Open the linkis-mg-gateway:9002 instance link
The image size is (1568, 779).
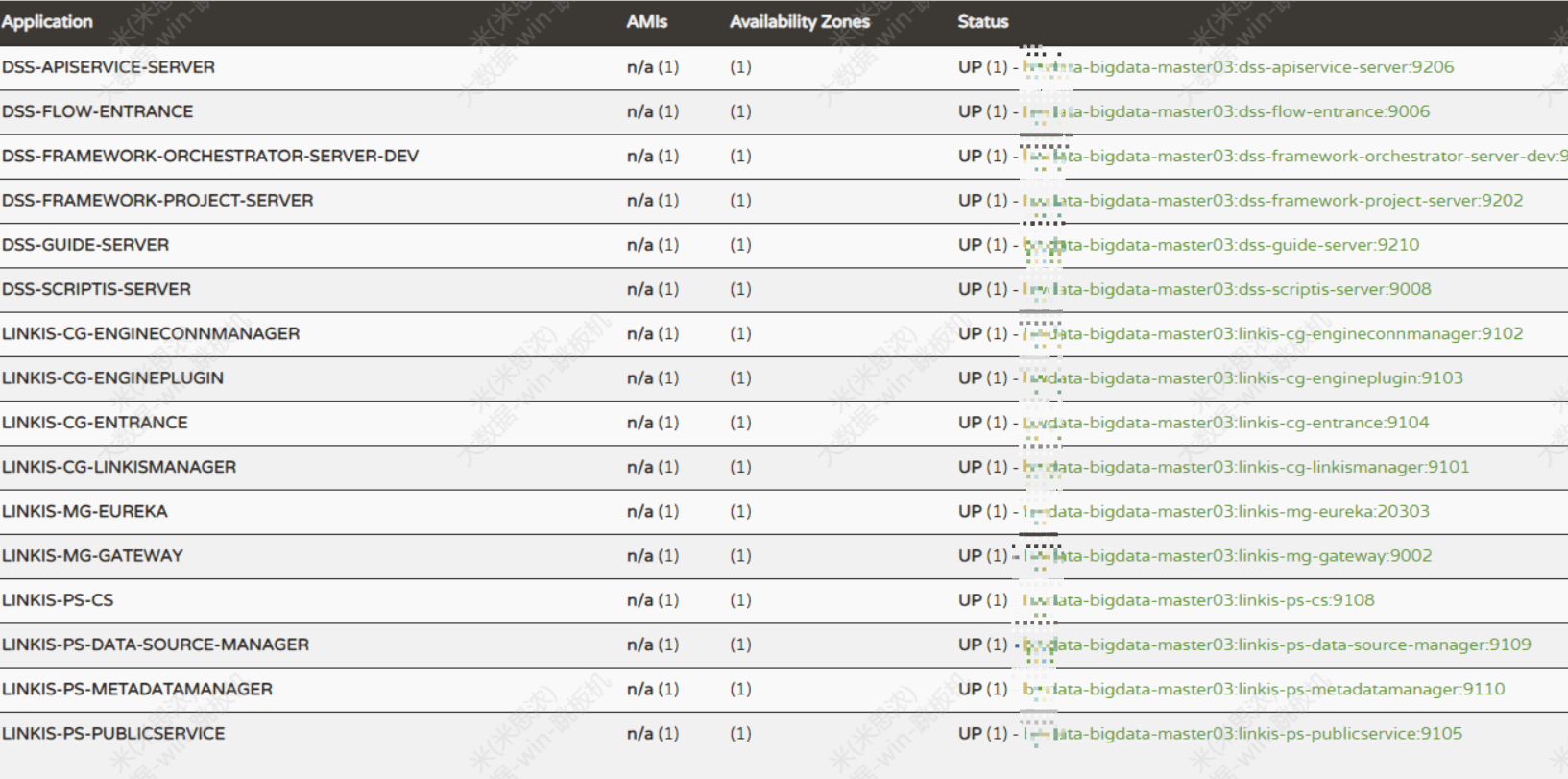1227,555
